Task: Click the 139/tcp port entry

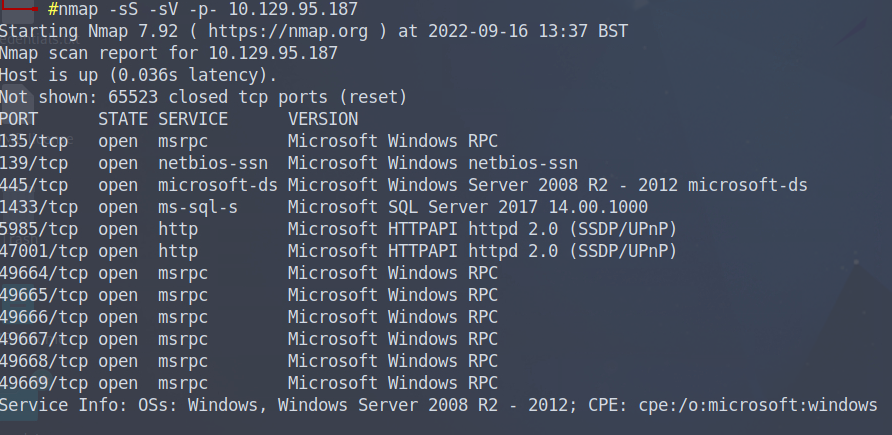Action: click(x=34, y=163)
